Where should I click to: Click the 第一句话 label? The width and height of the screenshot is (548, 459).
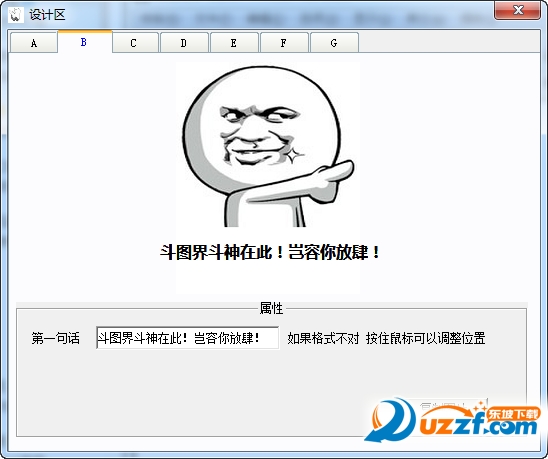click(x=56, y=338)
